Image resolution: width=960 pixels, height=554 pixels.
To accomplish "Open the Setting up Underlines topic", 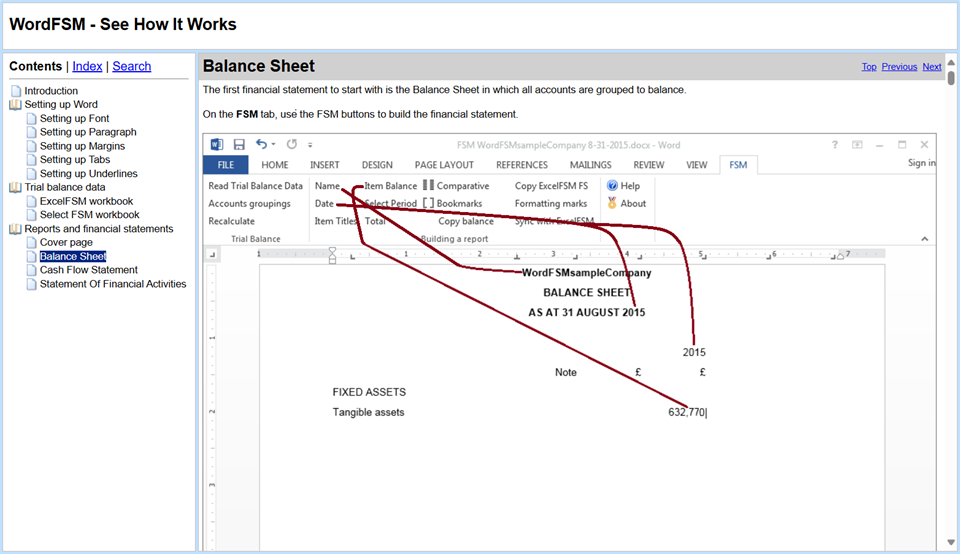I will 89,174.
